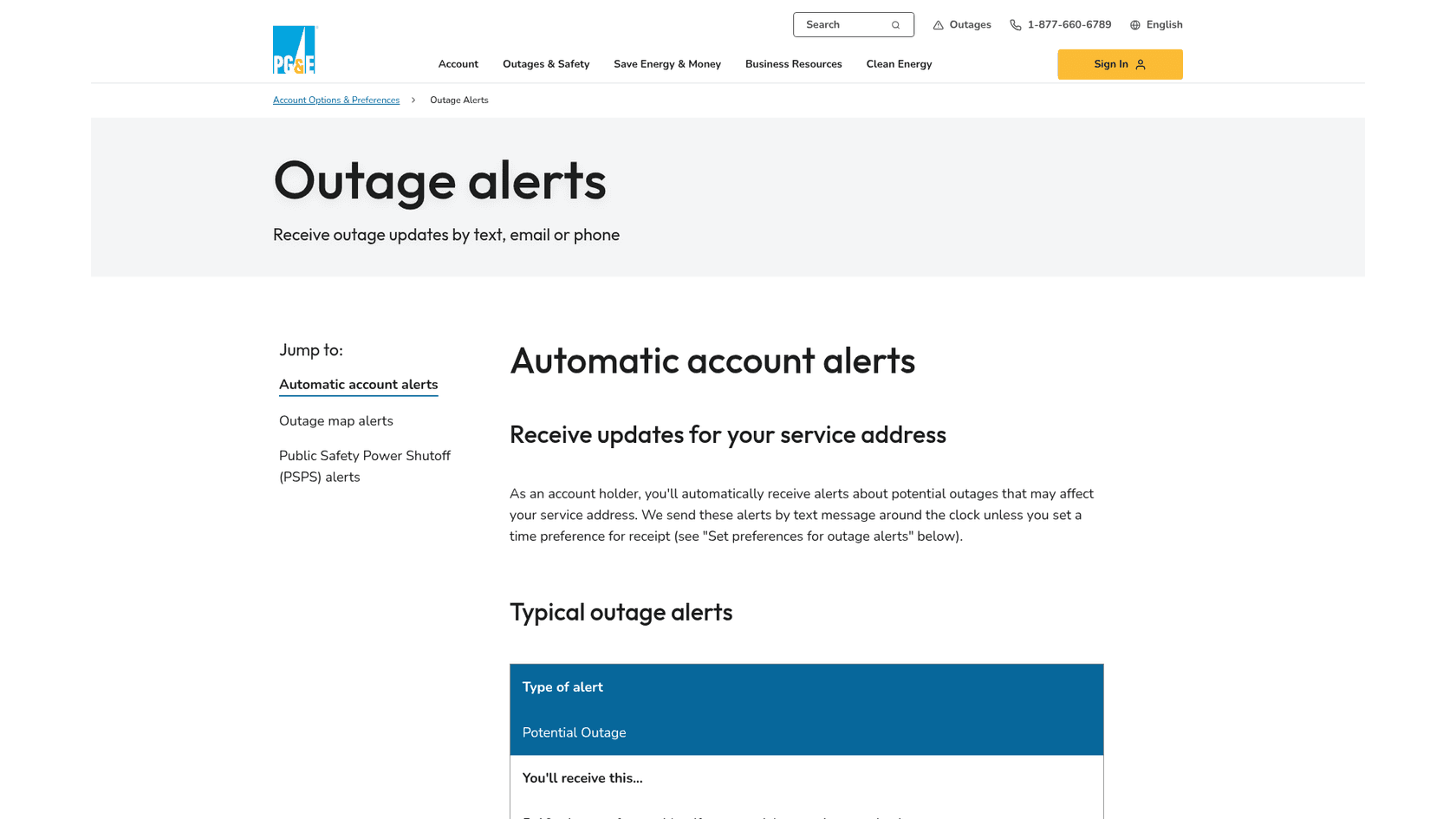This screenshot has height=819, width=1456.
Task: Click the Typical outage alerts heading
Action: coord(621,612)
